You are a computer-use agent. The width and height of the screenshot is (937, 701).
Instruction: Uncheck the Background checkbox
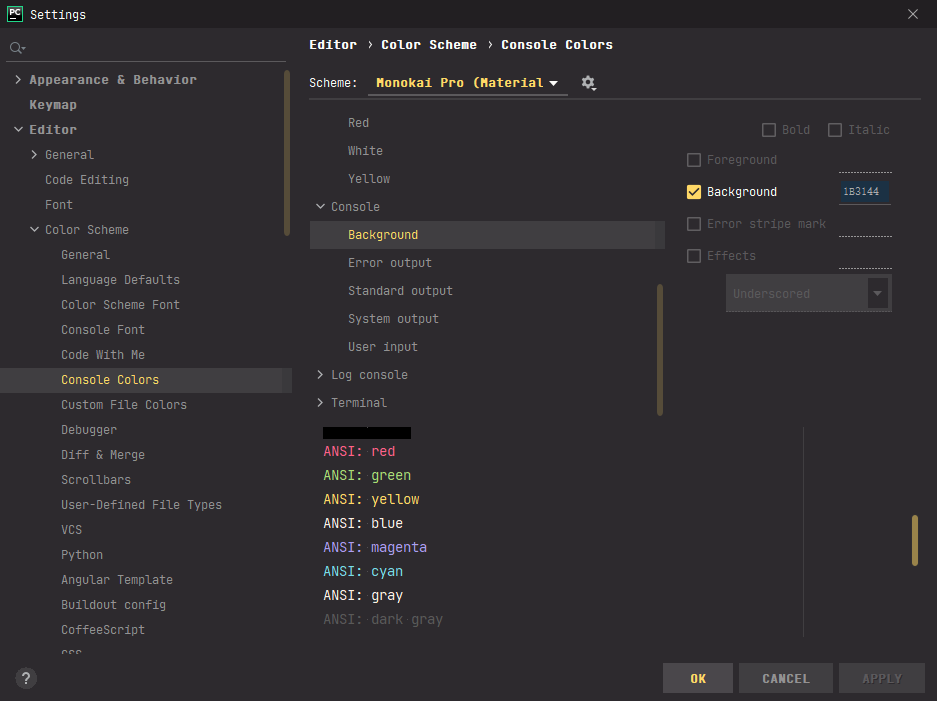tap(694, 192)
